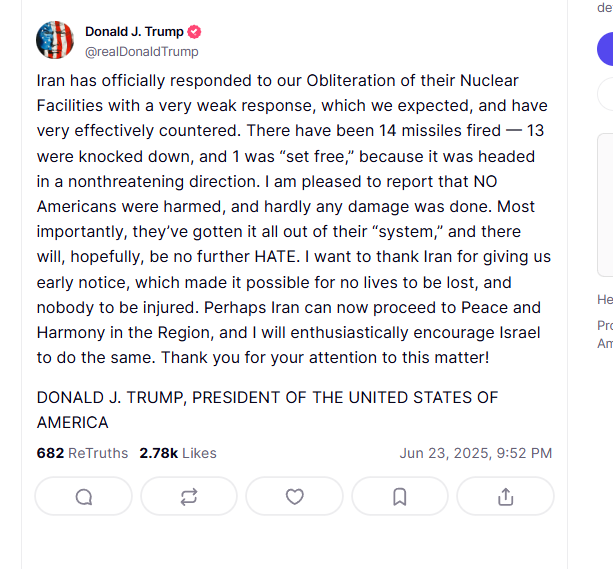
Task: Click the bordered card panel in the right sidebar
Action: click(605, 205)
